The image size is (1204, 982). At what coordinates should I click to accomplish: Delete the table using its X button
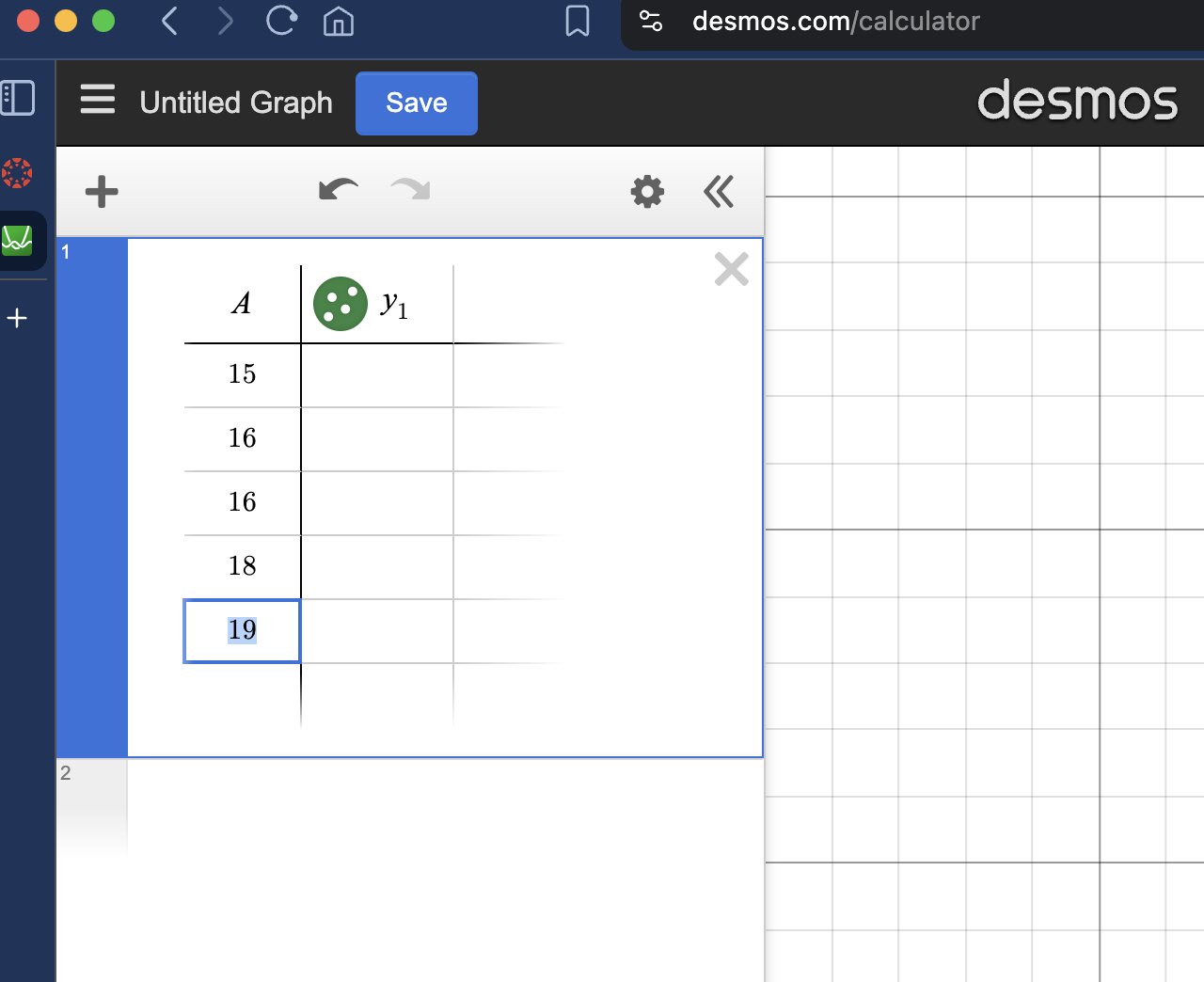pos(731,269)
